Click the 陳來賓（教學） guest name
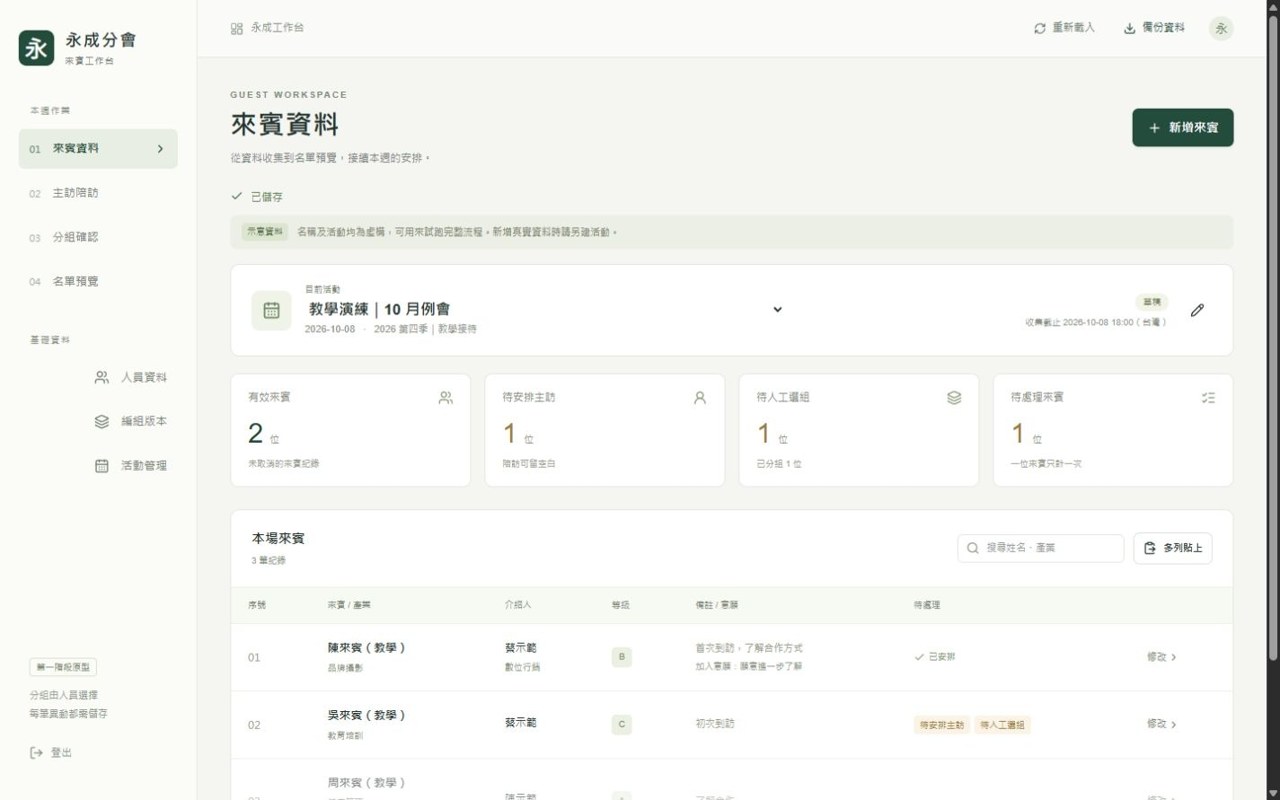Screen dimensions: 1280x800 point(367,648)
